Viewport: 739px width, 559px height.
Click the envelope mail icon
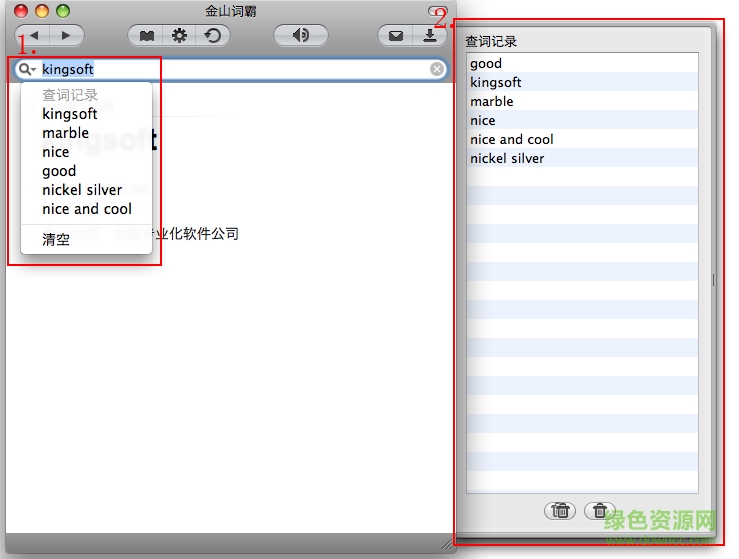(x=396, y=36)
